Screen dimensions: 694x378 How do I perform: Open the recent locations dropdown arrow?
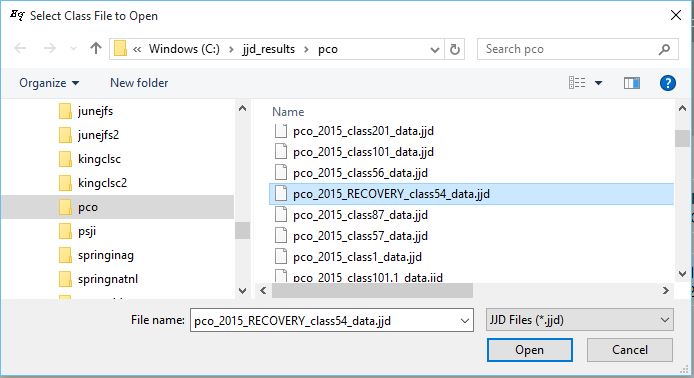coord(73,48)
